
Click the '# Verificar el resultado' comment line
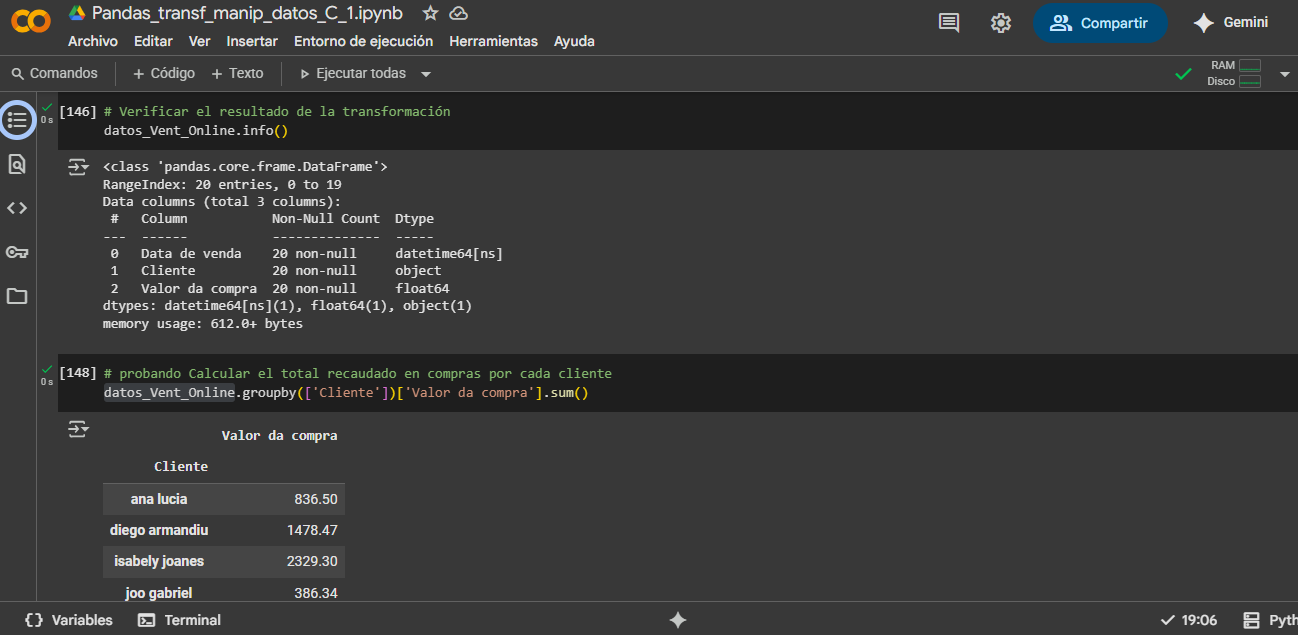pyautogui.click(x=277, y=112)
